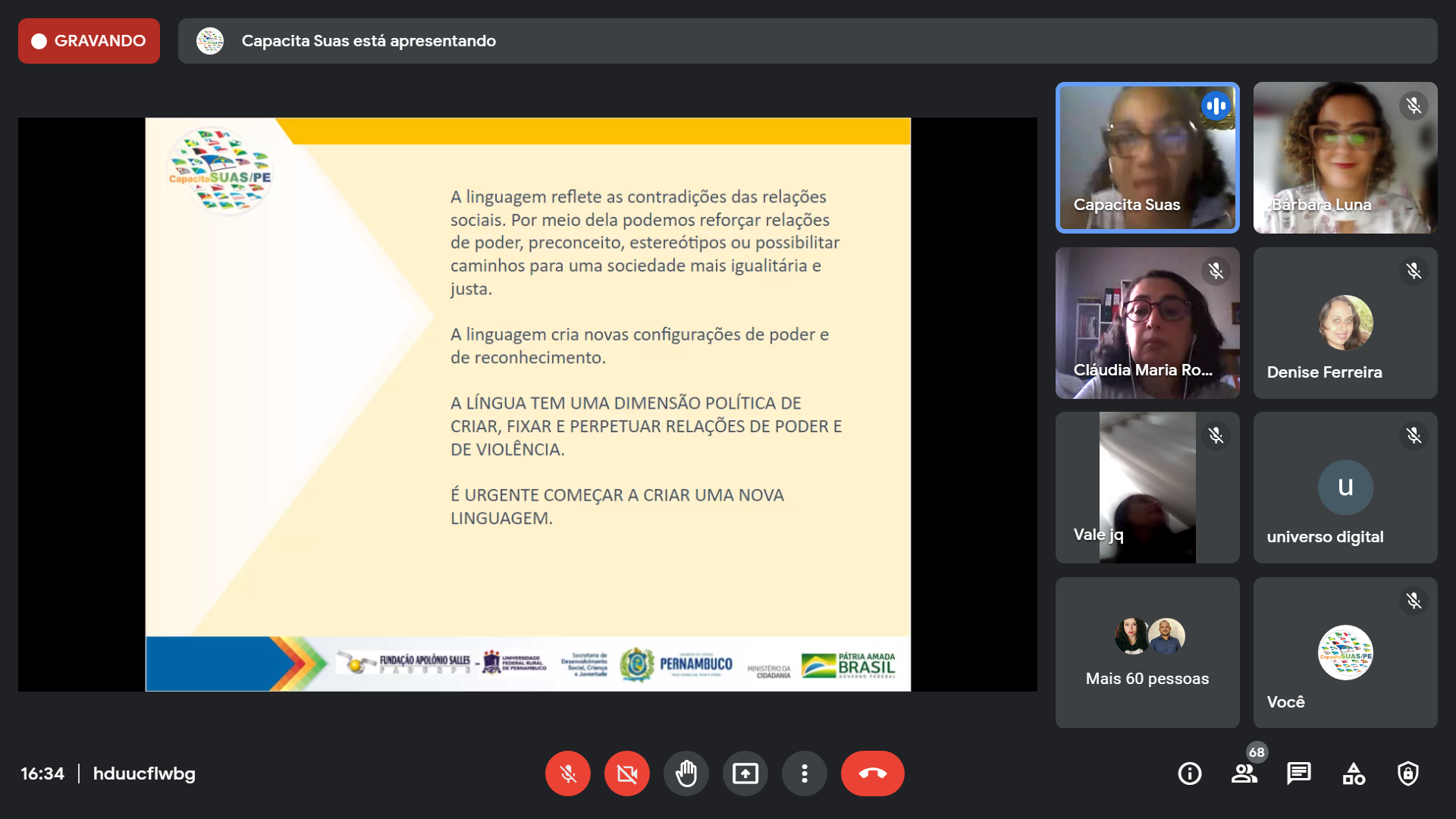The height and width of the screenshot is (819, 1456).
Task: Open the activities shapes icon
Action: point(1353,773)
